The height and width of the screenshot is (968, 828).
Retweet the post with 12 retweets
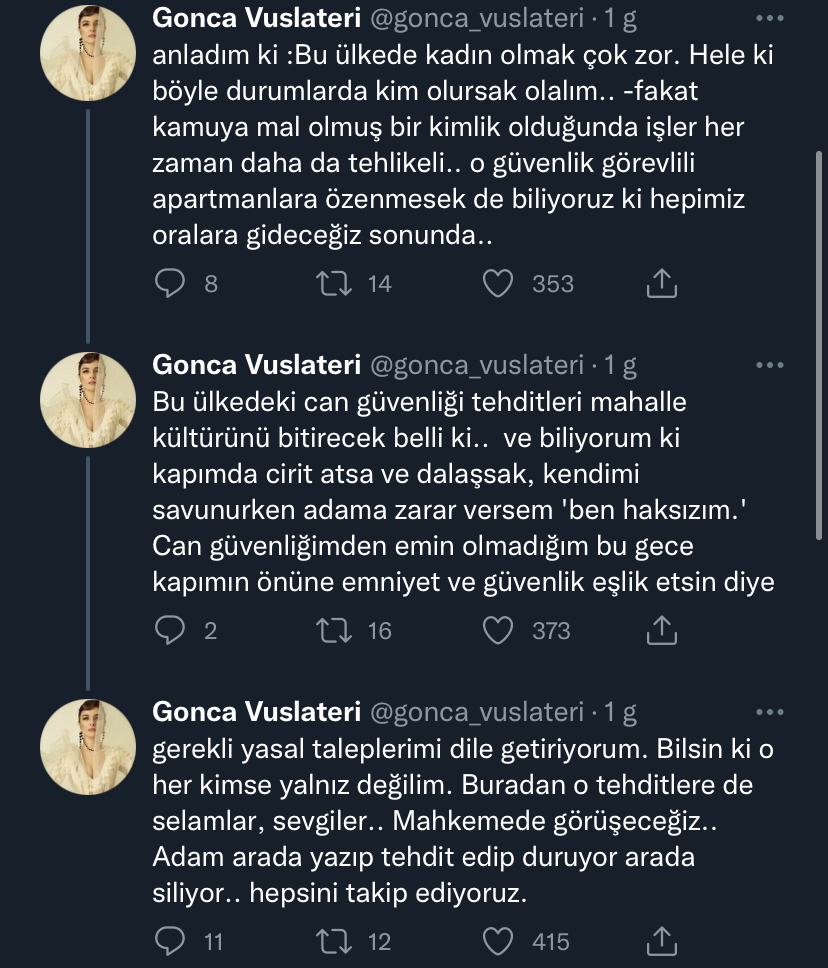334,941
